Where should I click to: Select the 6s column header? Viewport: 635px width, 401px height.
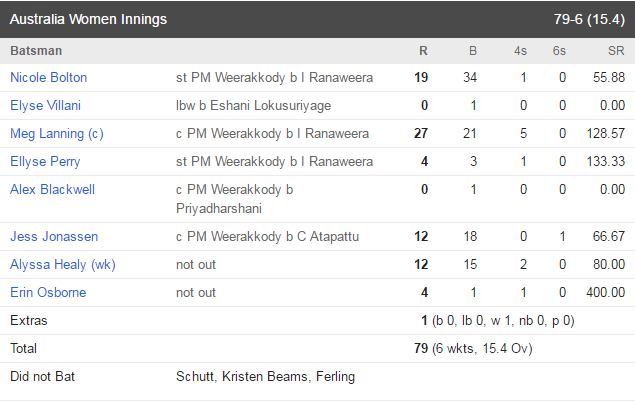point(559,51)
